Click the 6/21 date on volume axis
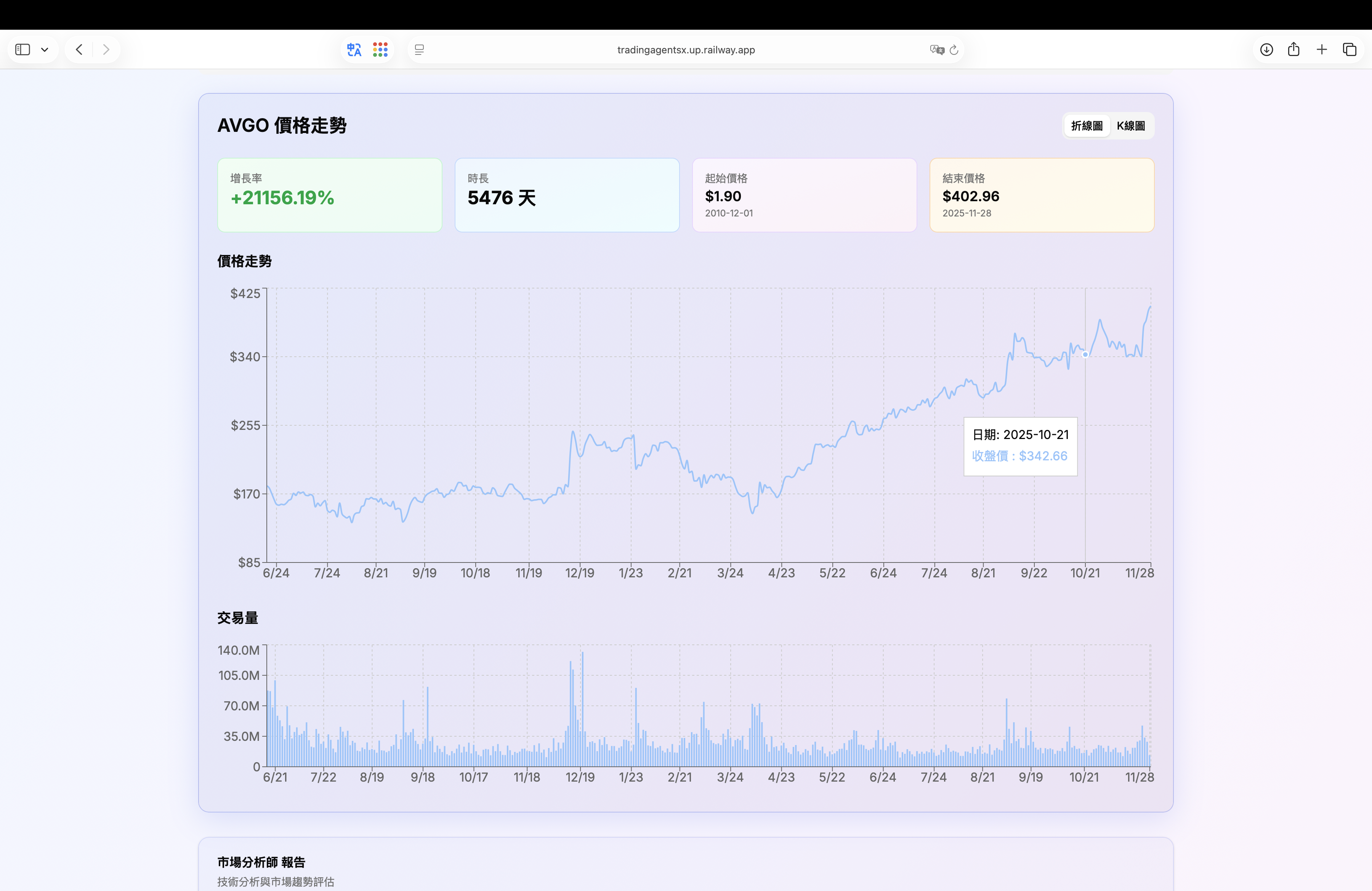 (x=275, y=777)
